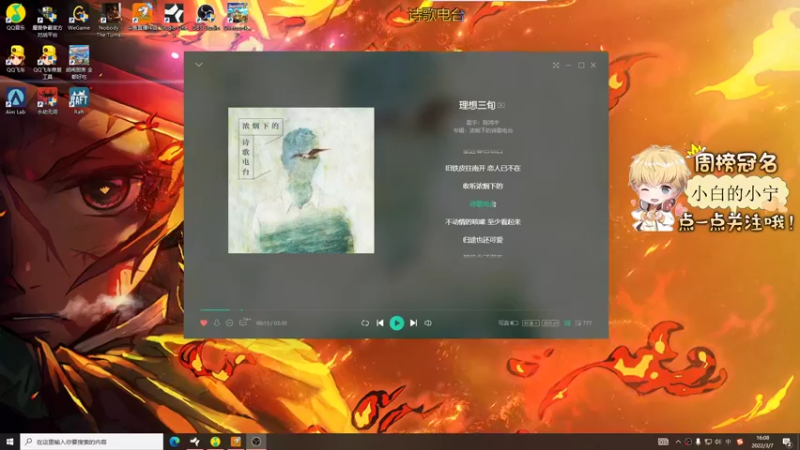This screenshot has height=450, width=800.
Task: Open the Windows Start menu
Action: 10,441
